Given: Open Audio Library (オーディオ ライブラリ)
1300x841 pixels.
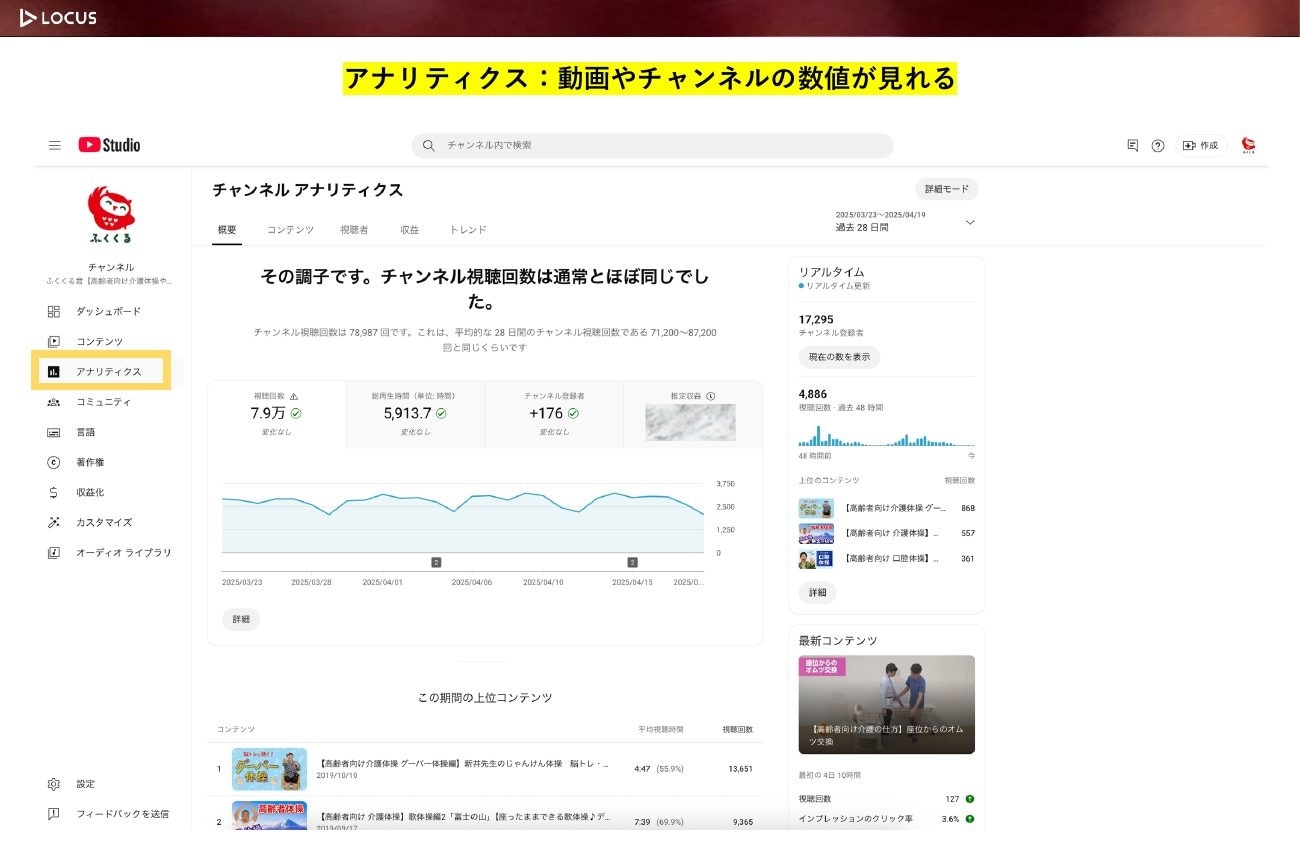Looking at the screenshot, I should [123, 552].
